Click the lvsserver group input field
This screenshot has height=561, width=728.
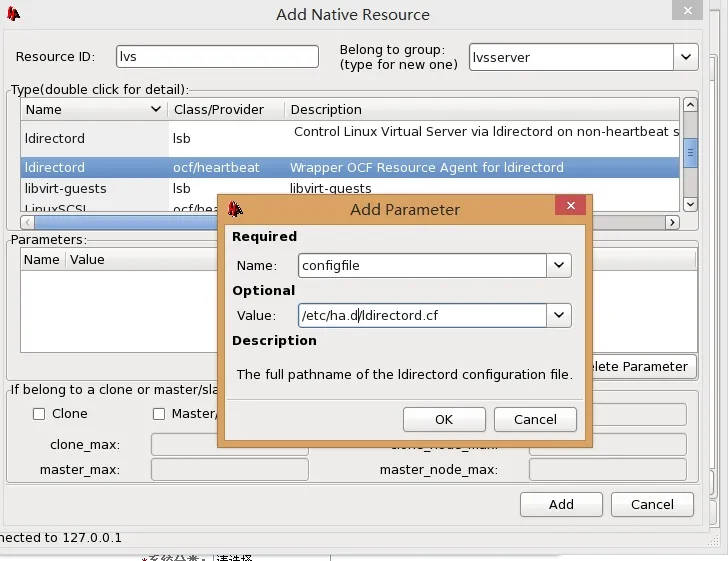click(571, 57)
